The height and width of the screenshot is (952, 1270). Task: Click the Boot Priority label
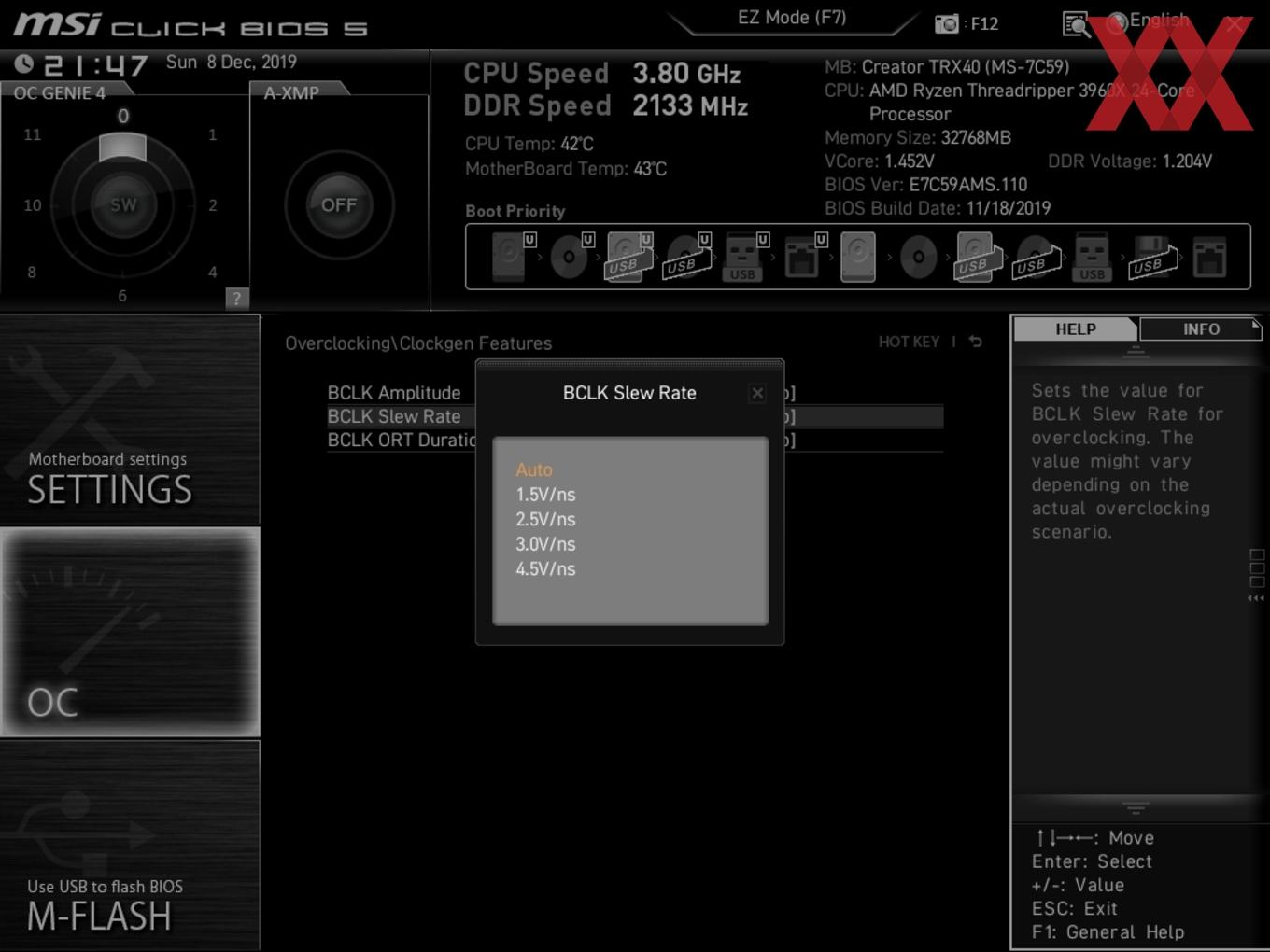[515, 211]
